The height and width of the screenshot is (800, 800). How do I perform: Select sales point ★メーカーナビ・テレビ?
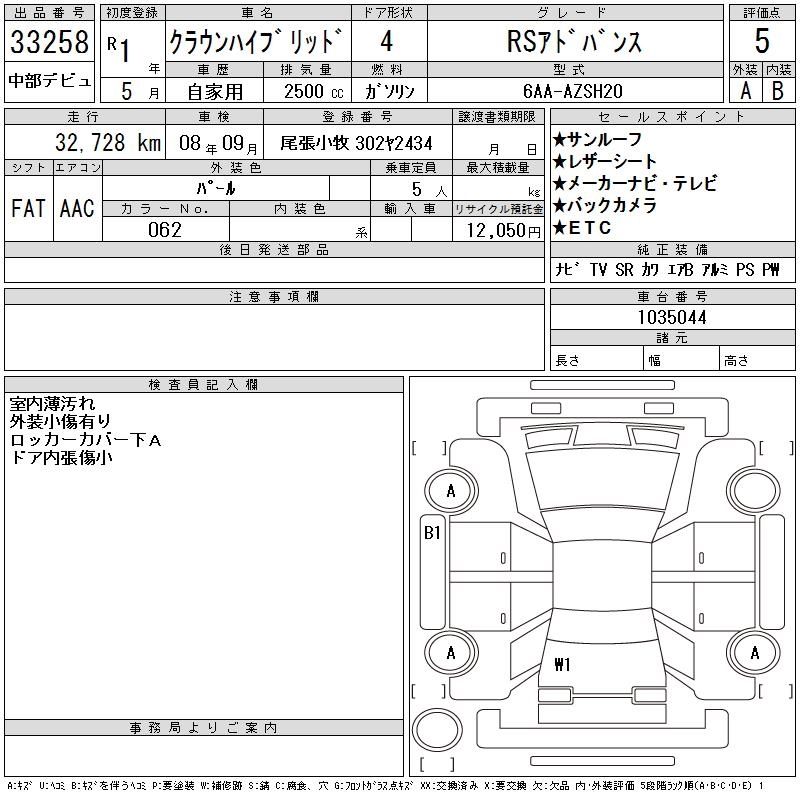635,183
